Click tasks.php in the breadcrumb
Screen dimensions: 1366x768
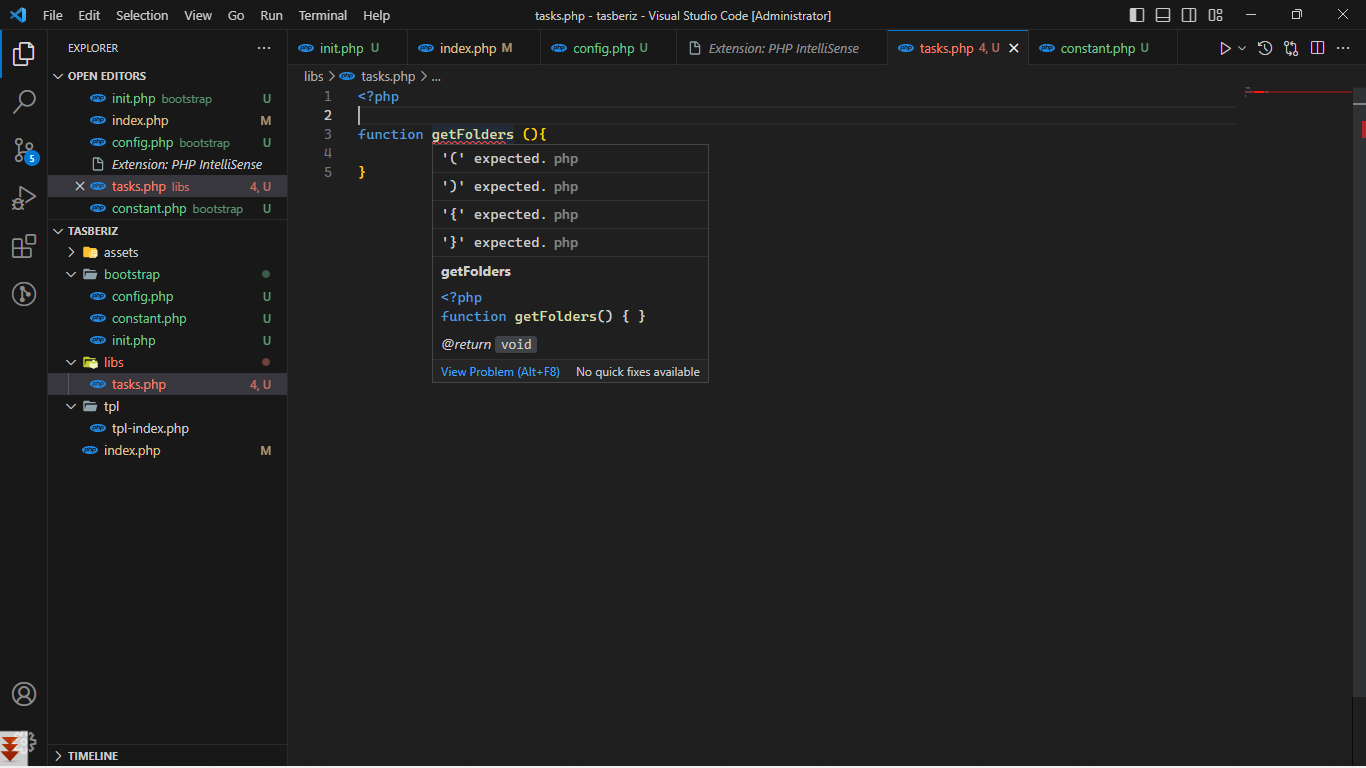(388, 76)
